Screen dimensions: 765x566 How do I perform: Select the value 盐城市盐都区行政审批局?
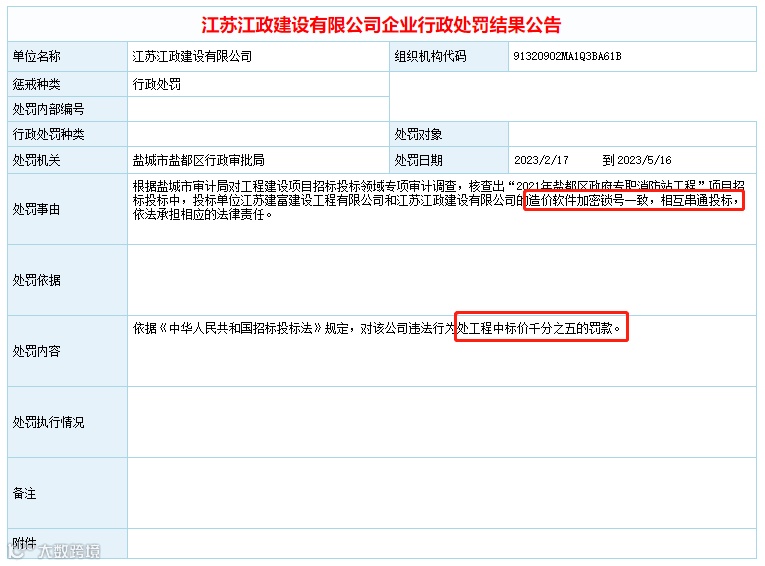(199, 160)
